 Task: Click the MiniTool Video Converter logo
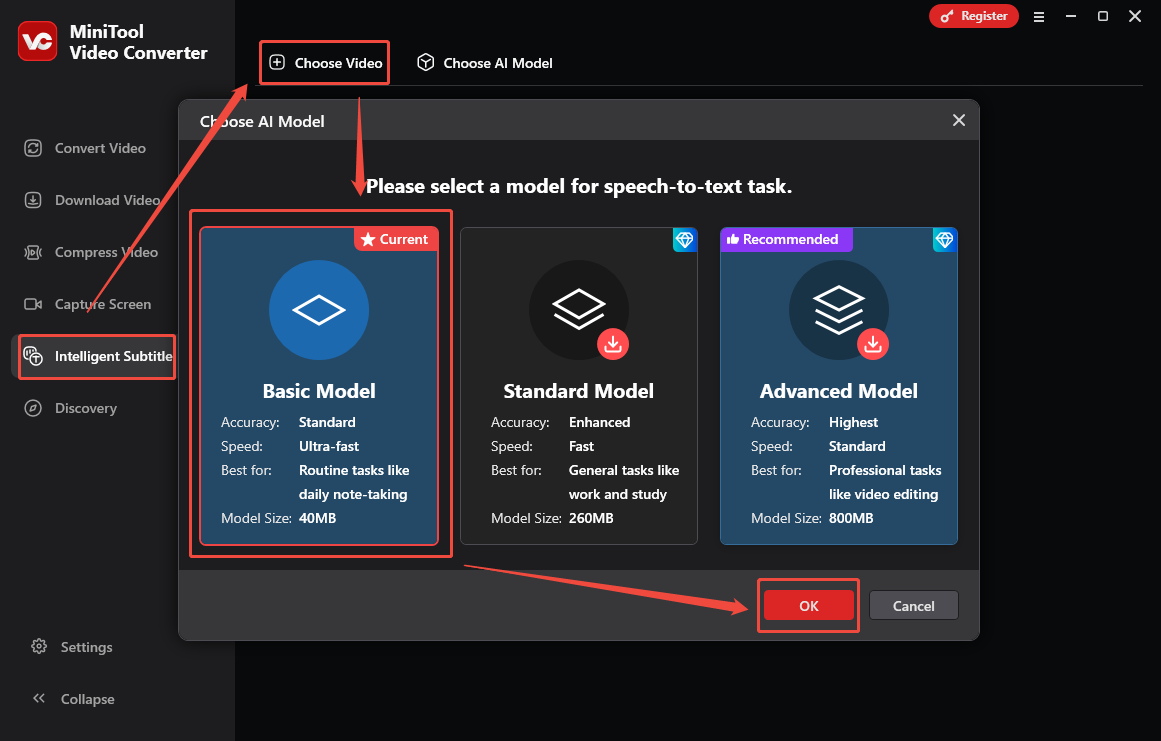point(37,41)
